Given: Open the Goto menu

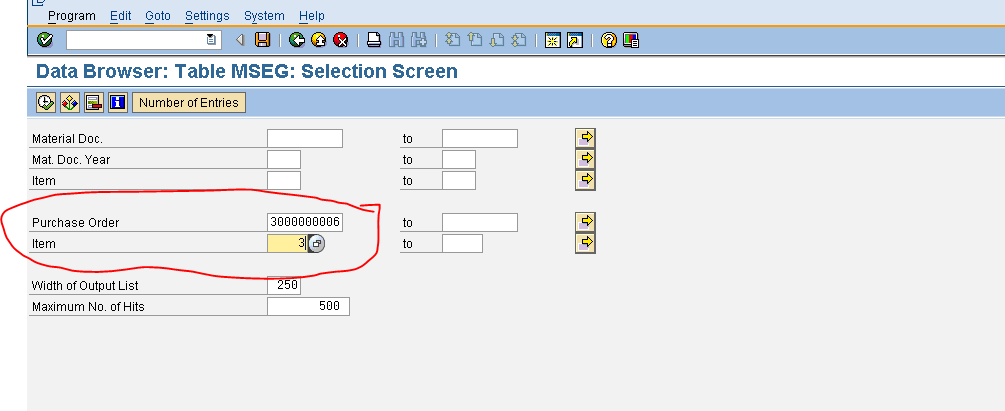Looking at the screenshot, I should [x=158, y=15].
